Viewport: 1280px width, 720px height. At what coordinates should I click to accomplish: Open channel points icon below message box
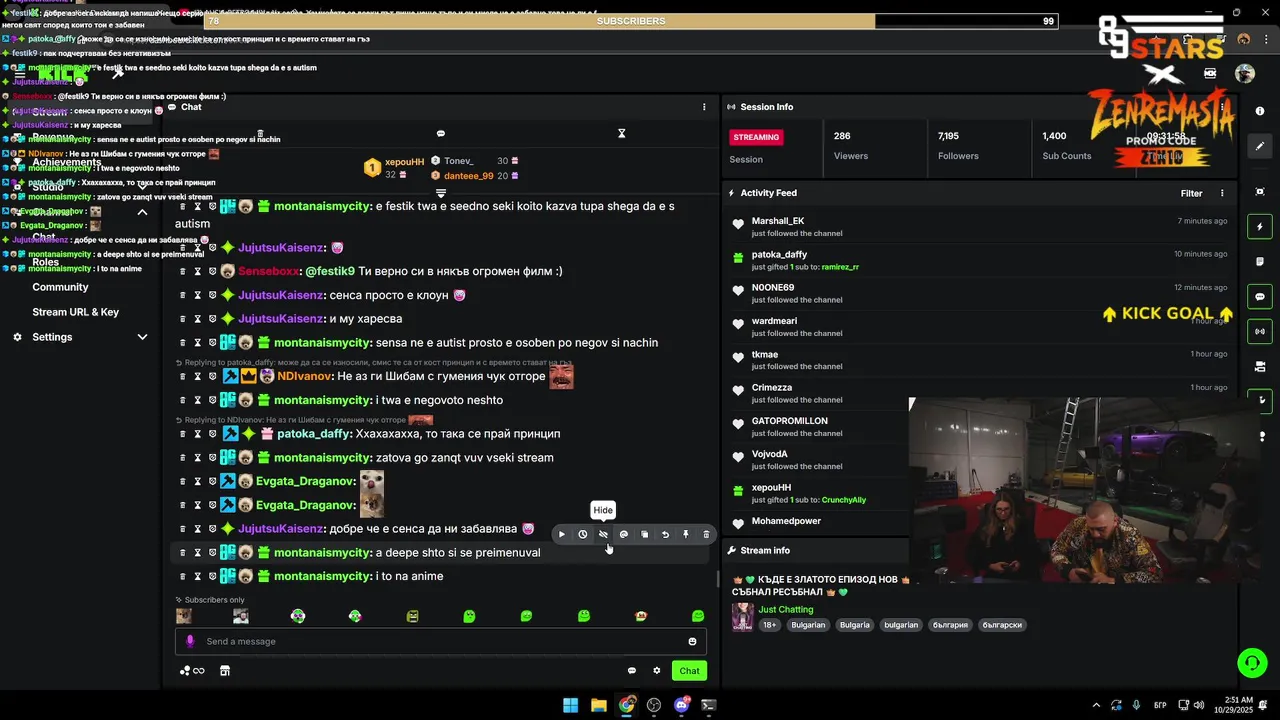point(191,671)
